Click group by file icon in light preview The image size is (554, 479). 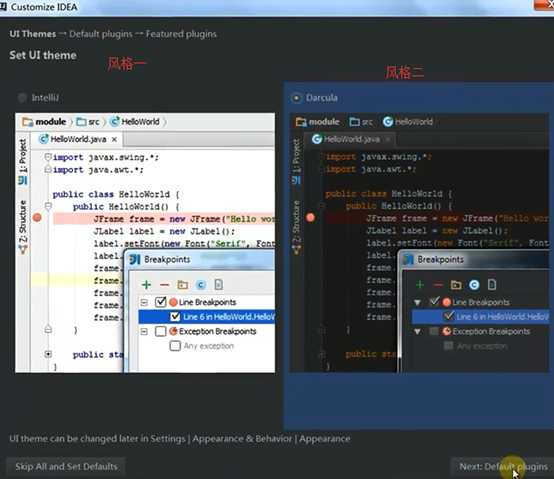click(219, 285)
